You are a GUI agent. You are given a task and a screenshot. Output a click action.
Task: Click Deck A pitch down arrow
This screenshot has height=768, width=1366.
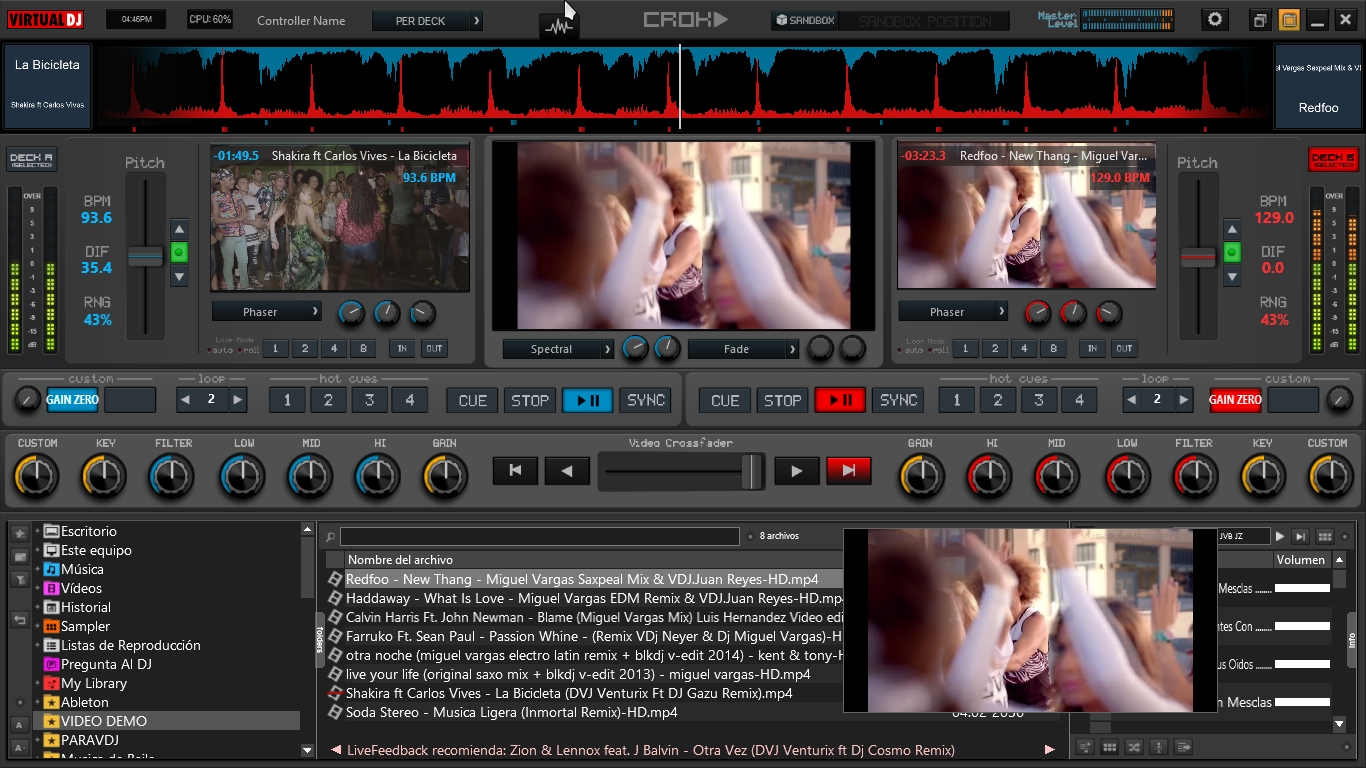[x=179, y=277]
